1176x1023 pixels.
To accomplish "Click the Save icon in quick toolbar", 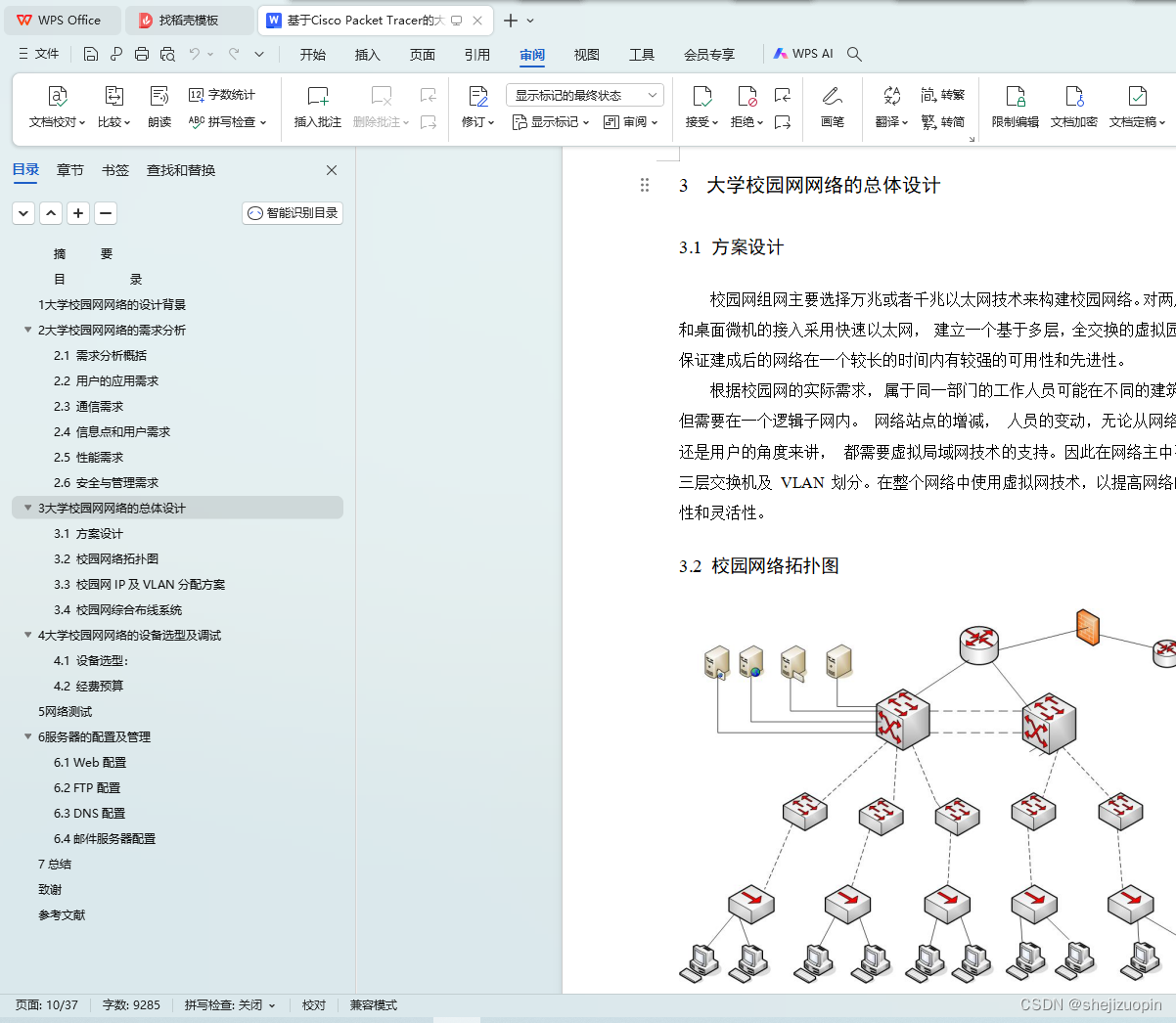I will (91, 54).
